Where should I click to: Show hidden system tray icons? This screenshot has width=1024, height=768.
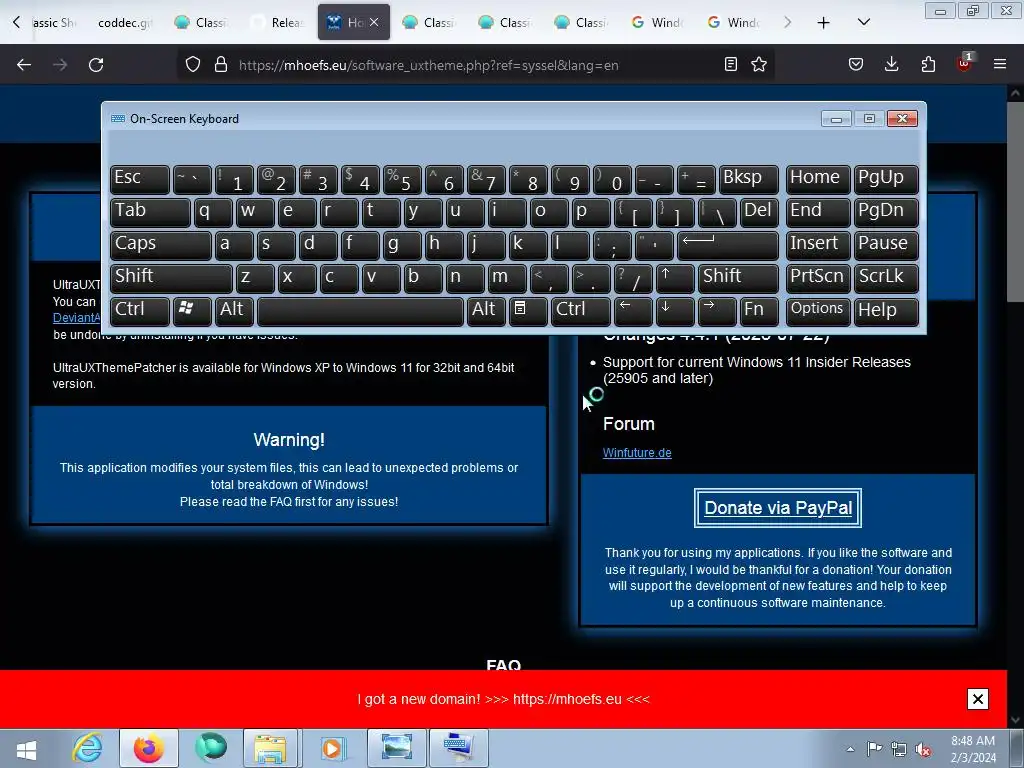850,749
